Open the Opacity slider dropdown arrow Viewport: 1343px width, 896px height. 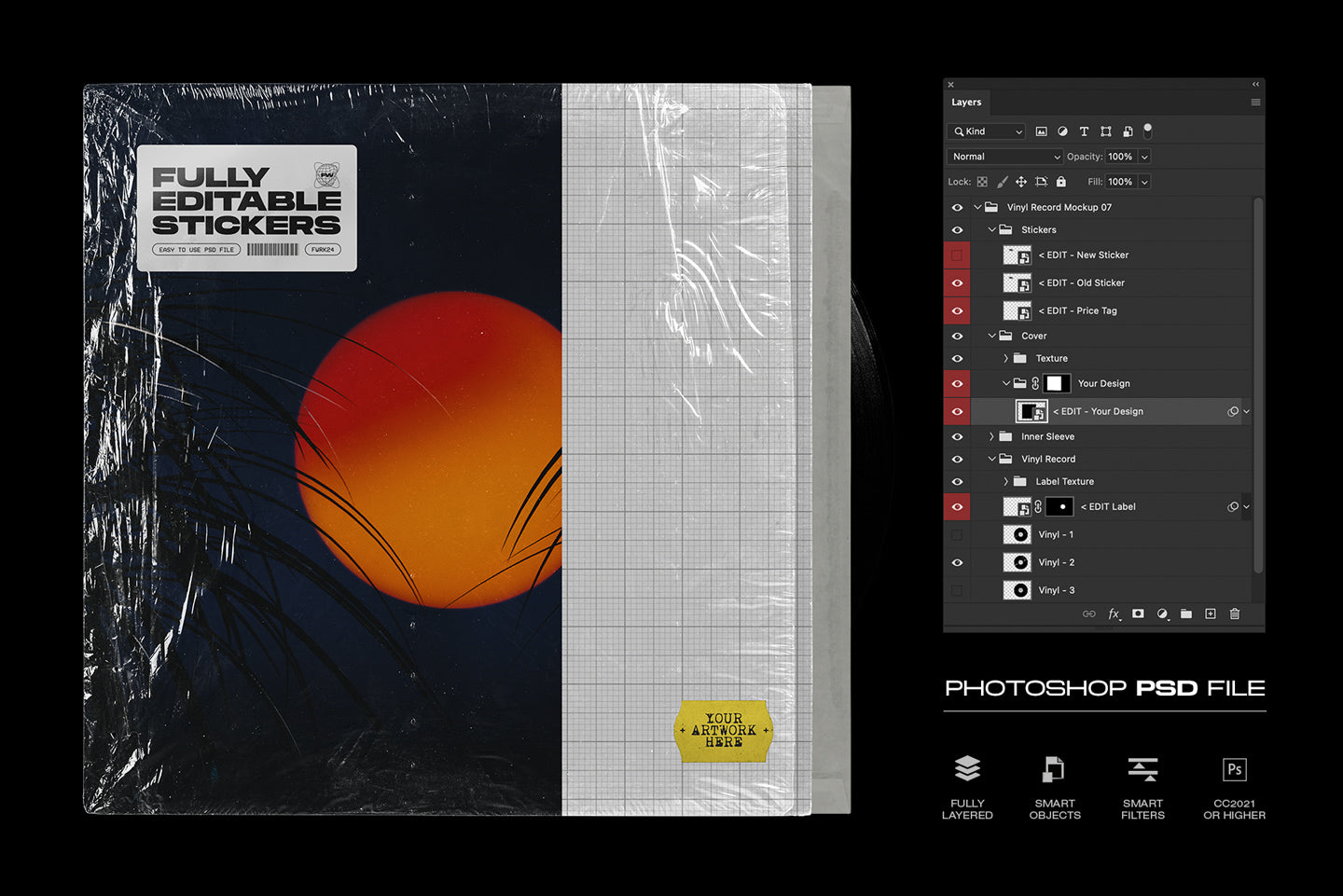pos(1144,157)
